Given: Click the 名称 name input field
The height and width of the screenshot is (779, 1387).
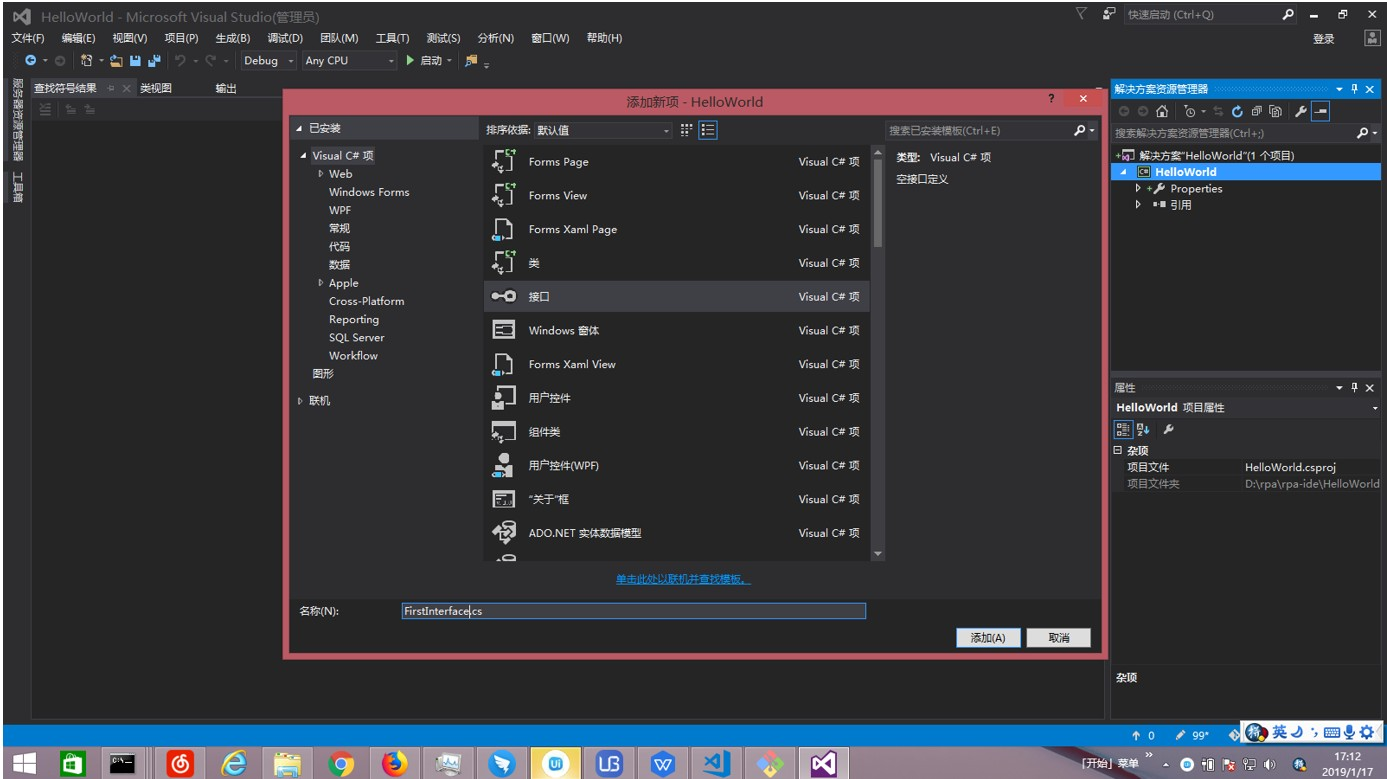Looking at the screenshot, I should click(633, 611).
